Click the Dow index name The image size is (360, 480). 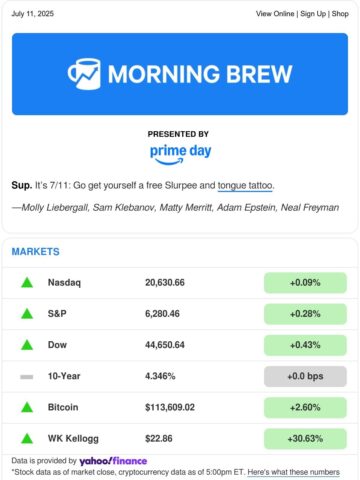[57, 345]
